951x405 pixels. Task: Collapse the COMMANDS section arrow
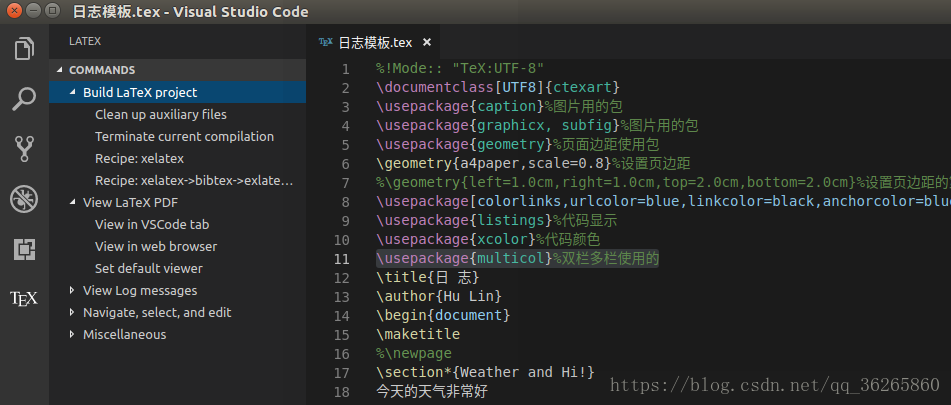(x=59, y=70)
